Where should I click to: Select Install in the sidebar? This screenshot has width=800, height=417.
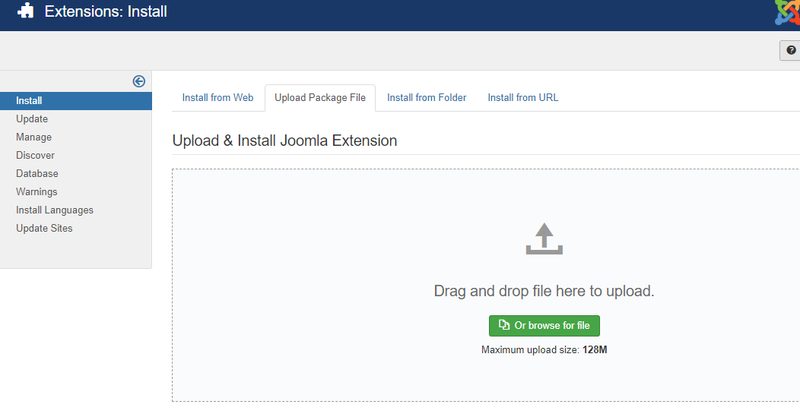pos(76,101)
